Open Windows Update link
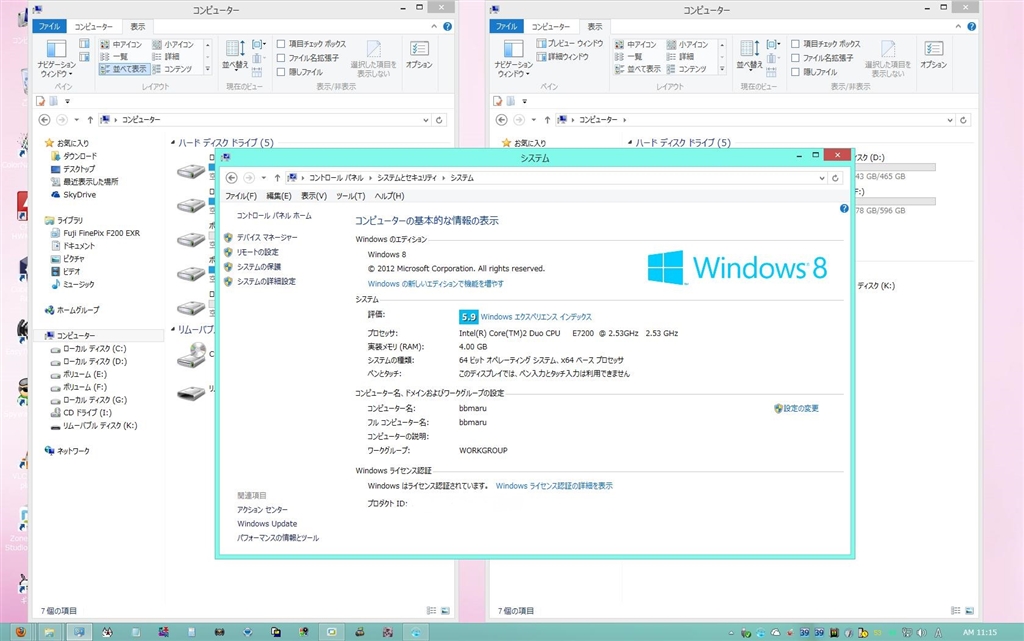 click(267, 524)
